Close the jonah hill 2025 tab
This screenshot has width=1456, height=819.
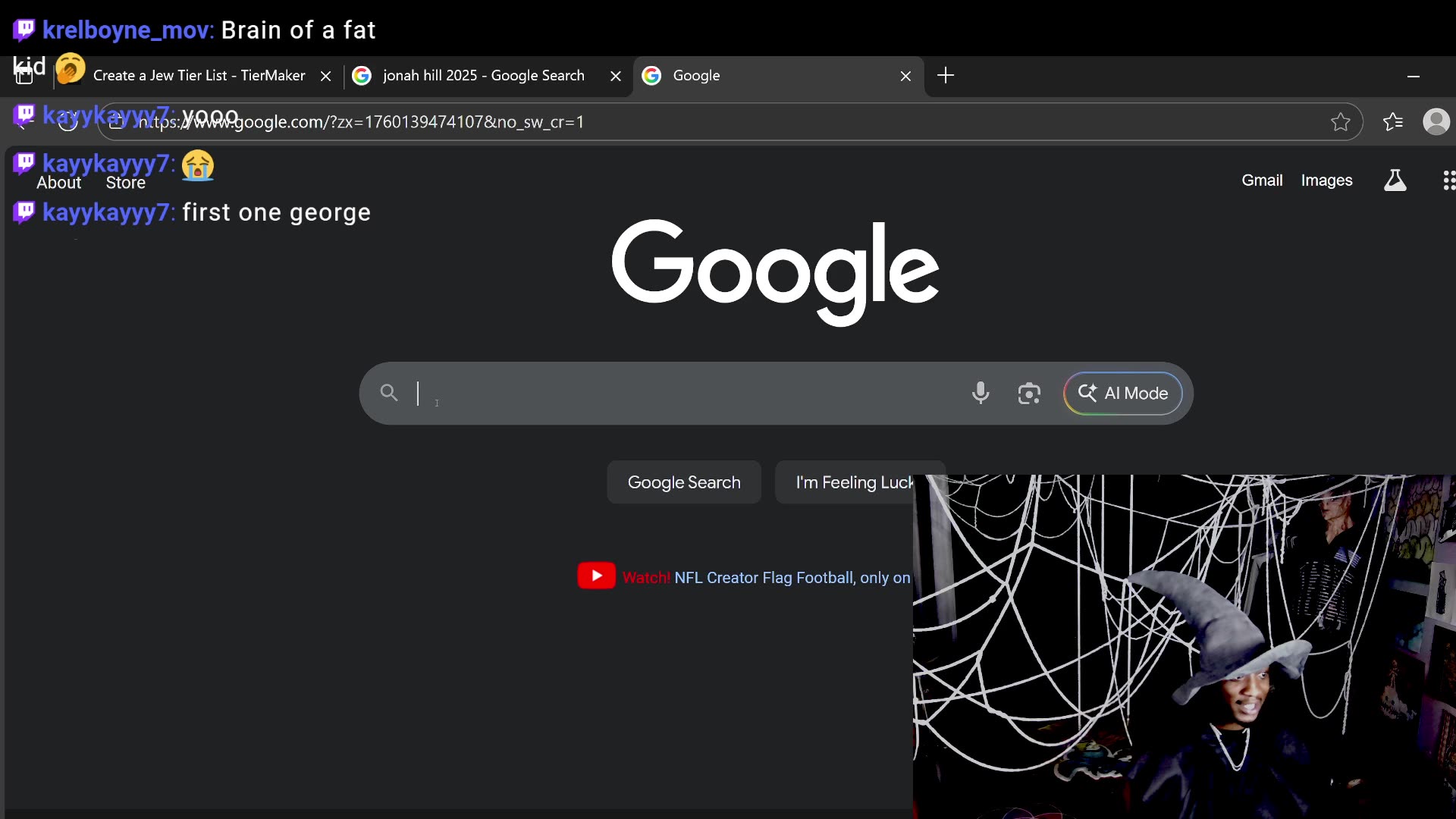point(616,76)
